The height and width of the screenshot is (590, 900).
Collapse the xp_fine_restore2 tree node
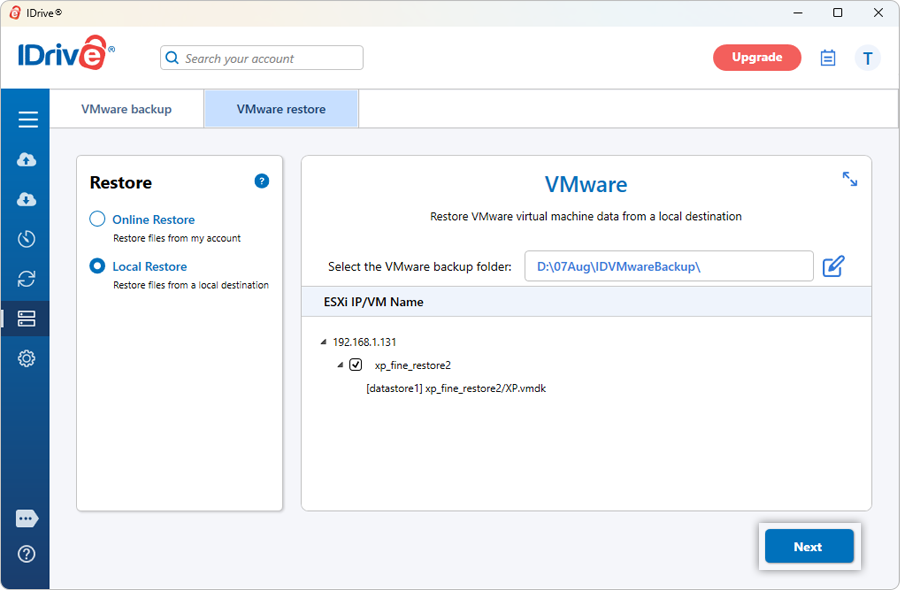[x=340, y=365]
